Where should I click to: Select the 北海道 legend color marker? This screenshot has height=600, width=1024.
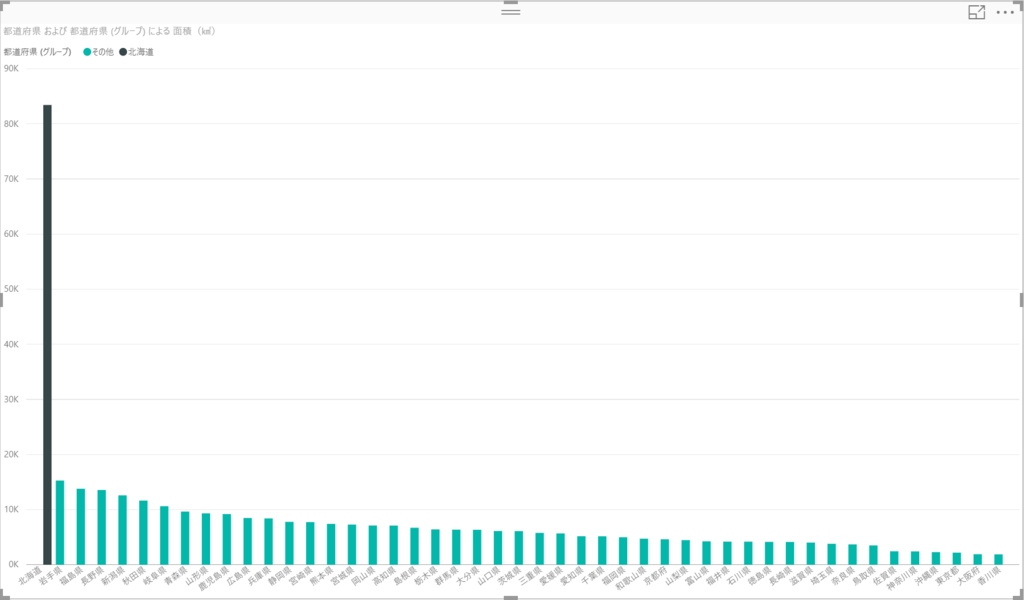123,52
